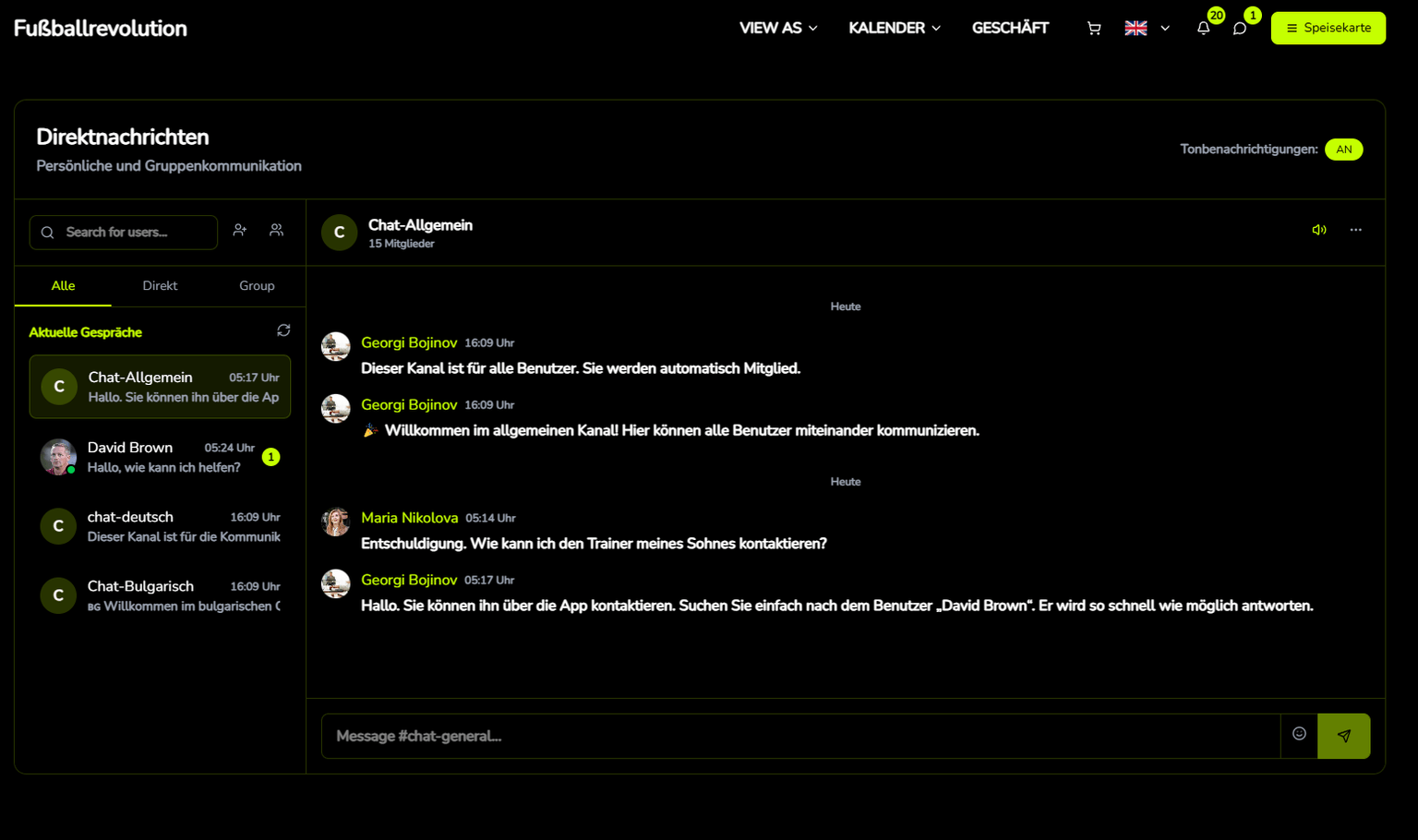Open the Chat-Allgemein conversation
1418x840 pixels.
tap(160, 387)
